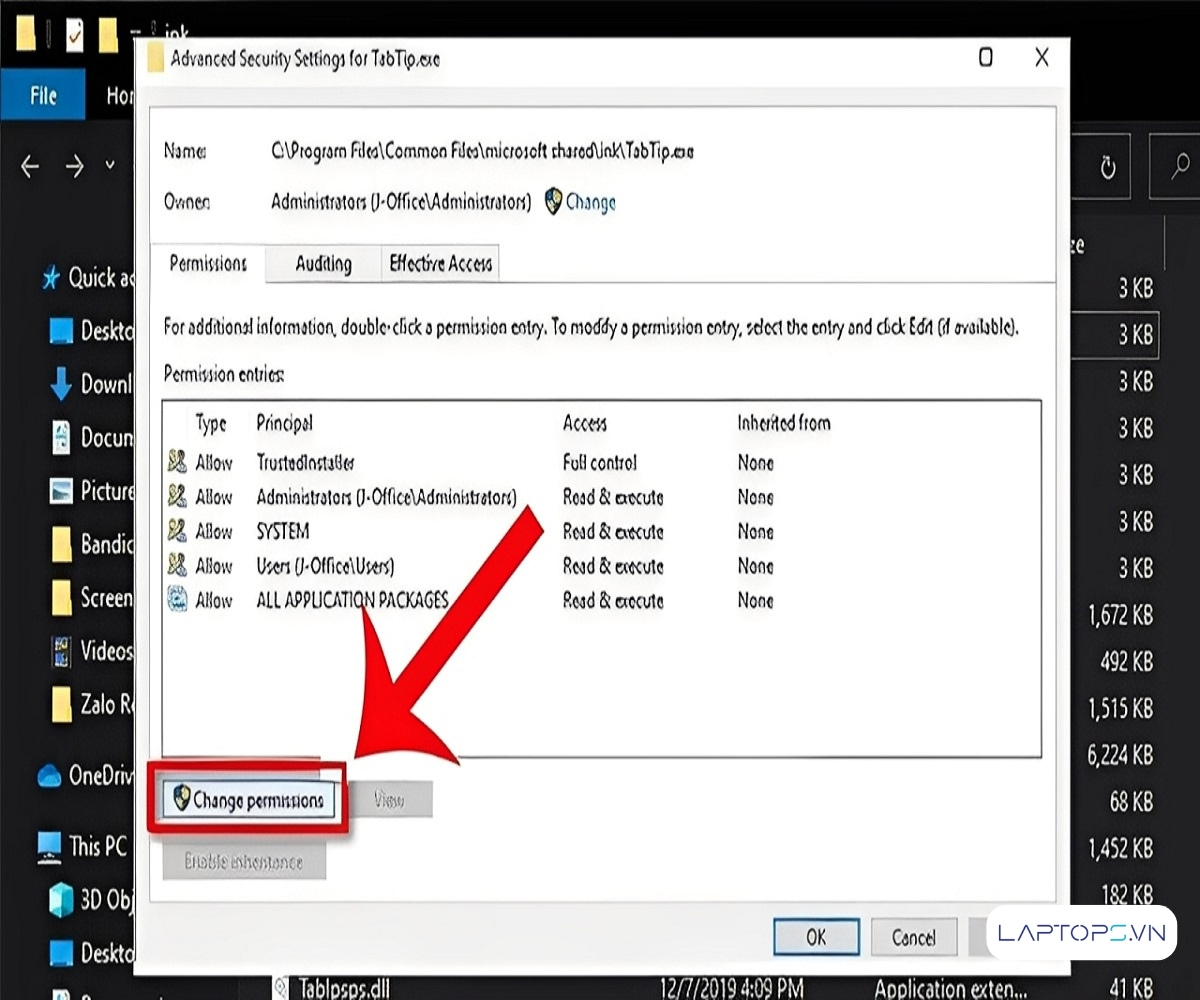Open the File menu in Explorer
Image resolution: width=1200 pixels, height=1000 pixels.
43,96
